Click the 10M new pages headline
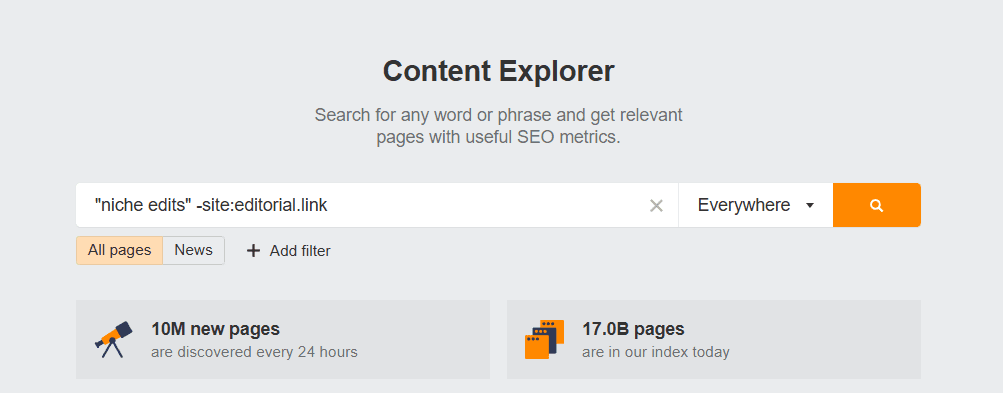This screenshot has height=393, width=1003. (x=216, y=329)
